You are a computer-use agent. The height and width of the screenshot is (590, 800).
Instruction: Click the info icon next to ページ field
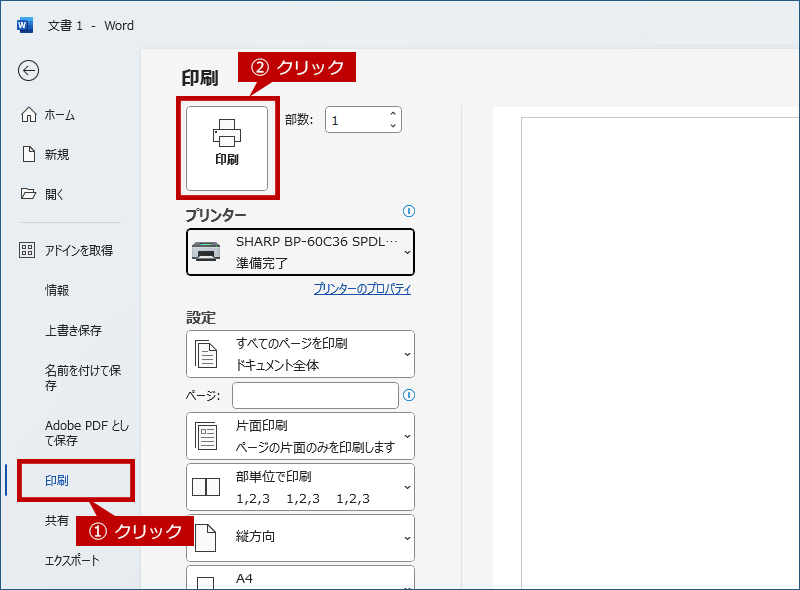click(408, 395)
